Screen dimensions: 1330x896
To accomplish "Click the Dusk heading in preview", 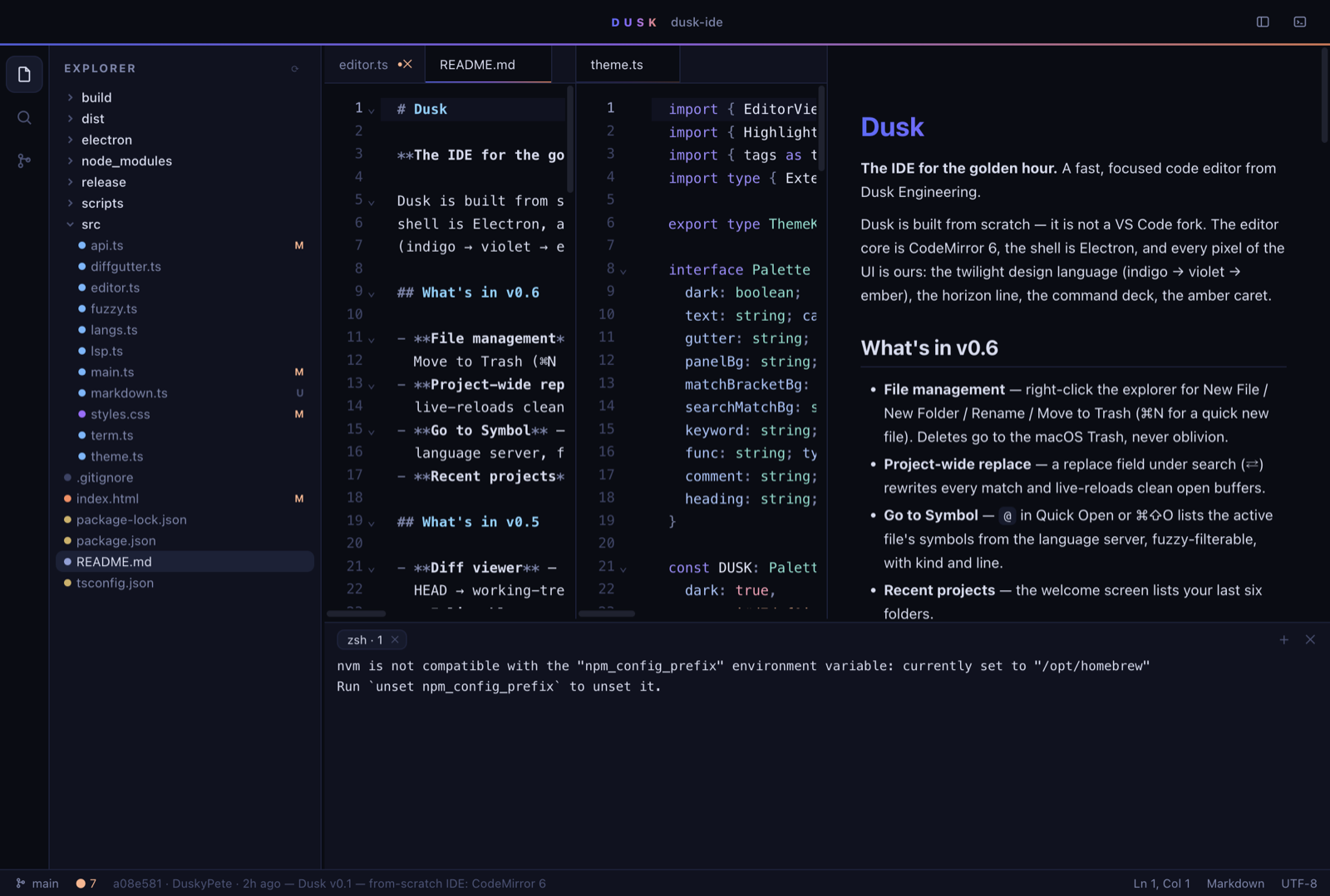I will pos(892,127).
